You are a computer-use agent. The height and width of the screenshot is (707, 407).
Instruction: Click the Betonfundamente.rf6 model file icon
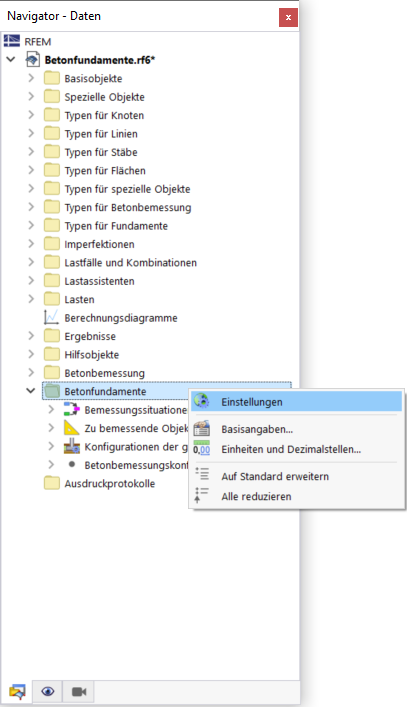(32, 60)
